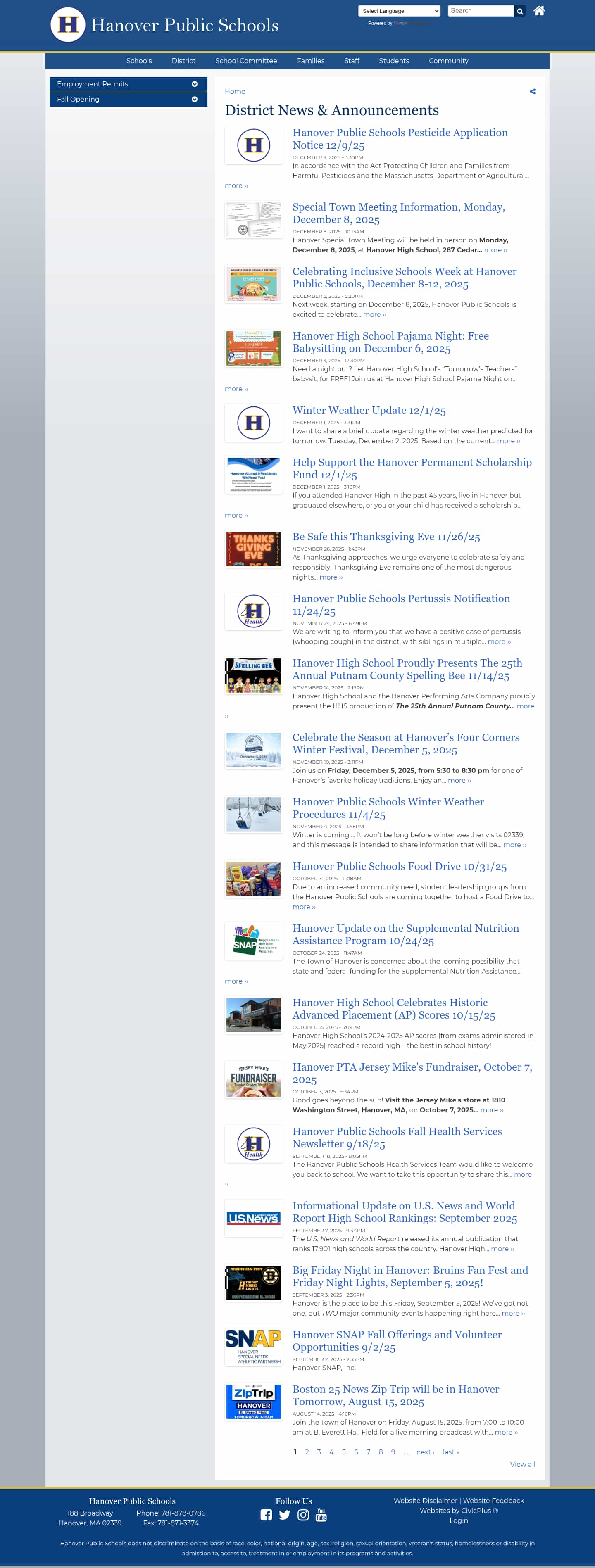This screenshot has width=595, height=1568.
Task: Click more link for Jersey Mike's Fundraiser
Action: tap(491, 1110)
